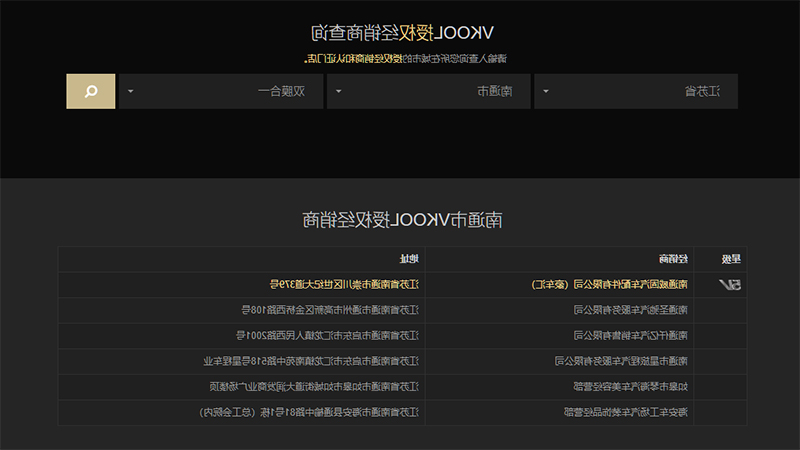Click the province dropdown arrow caret
This screenshot has width=800, height=450.
pyautogui.click(x=546, y=91)
